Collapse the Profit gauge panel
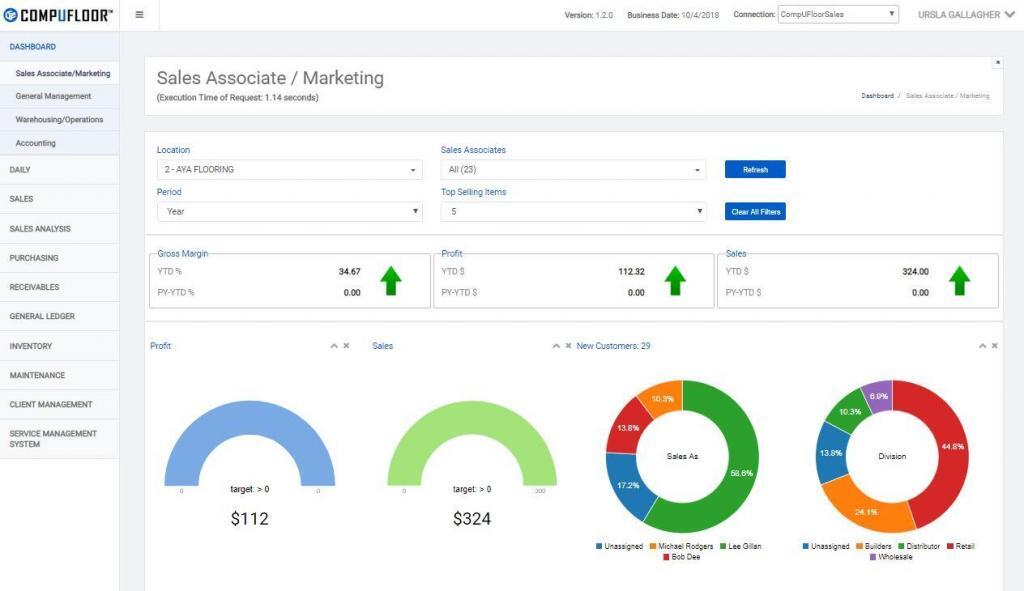This screenshot has height=591, width=1024. point(333,345)
